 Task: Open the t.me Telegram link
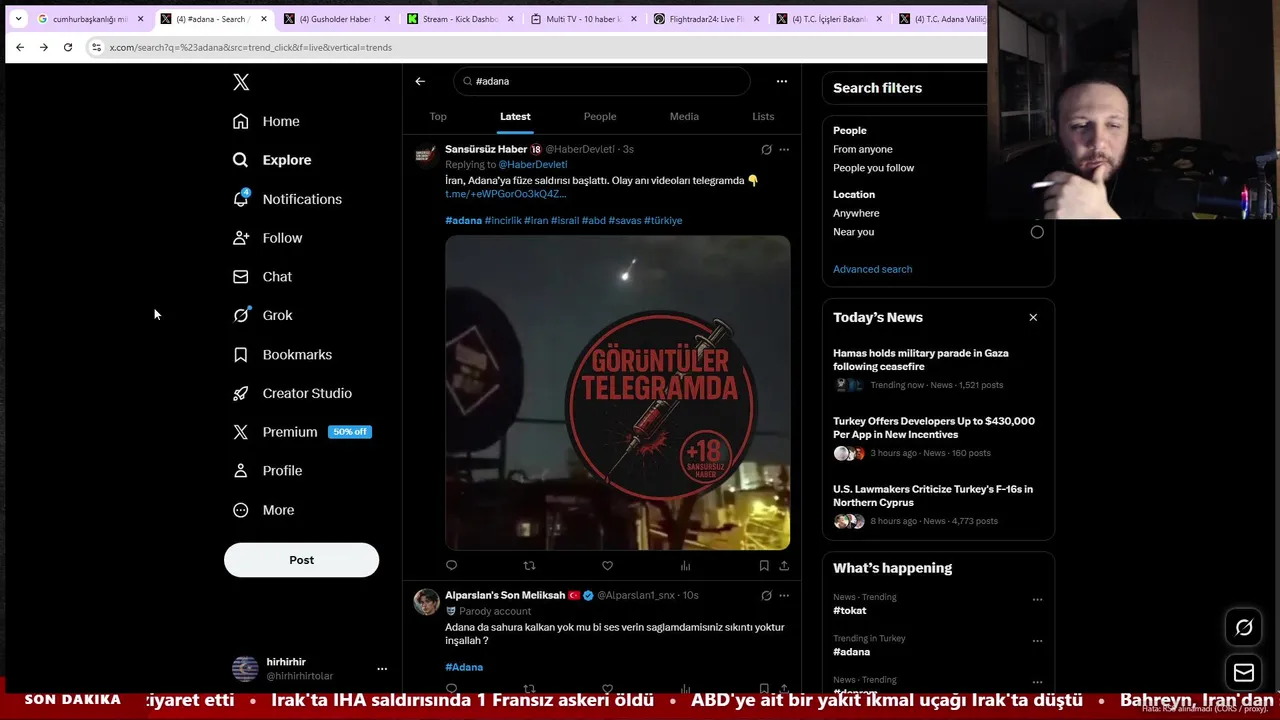505,194
